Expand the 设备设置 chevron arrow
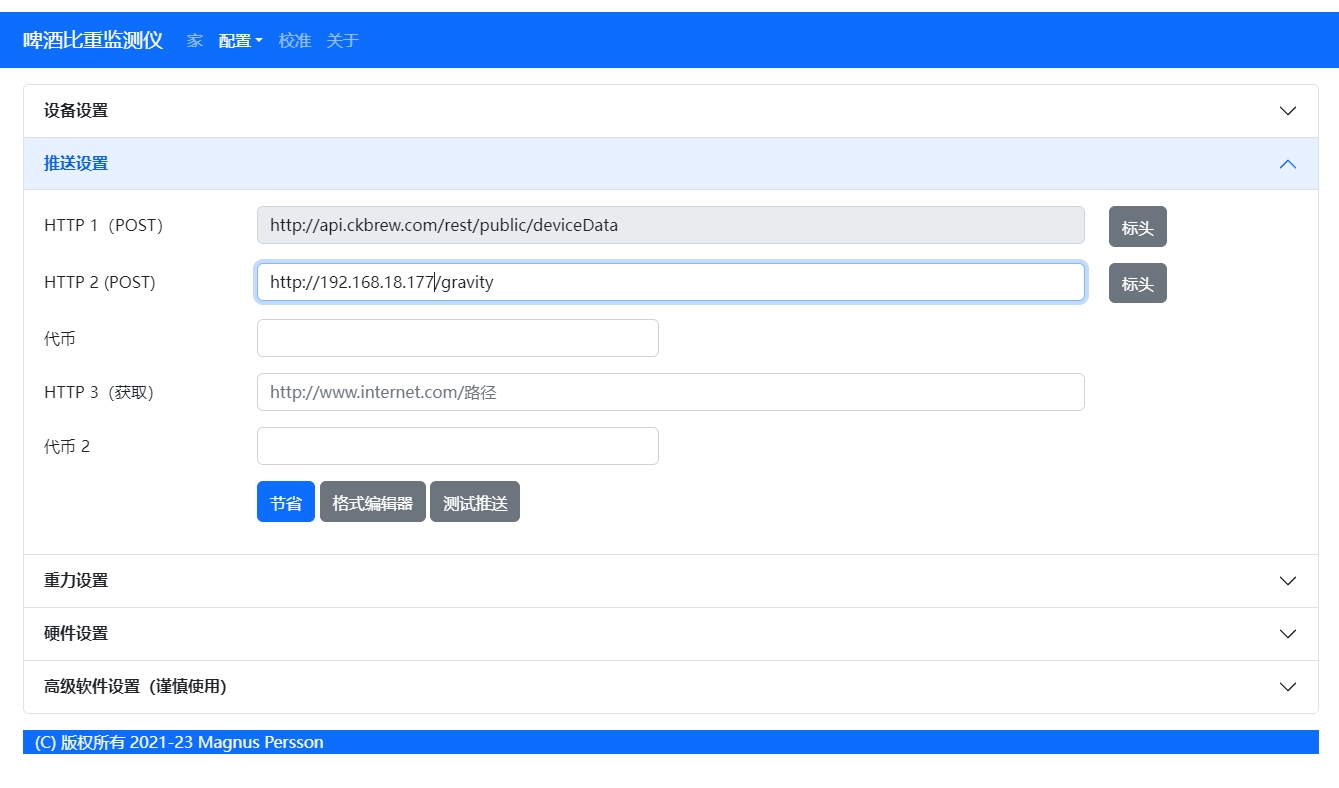This screenshot has width=1339, height=788. tap(1288, 111)
